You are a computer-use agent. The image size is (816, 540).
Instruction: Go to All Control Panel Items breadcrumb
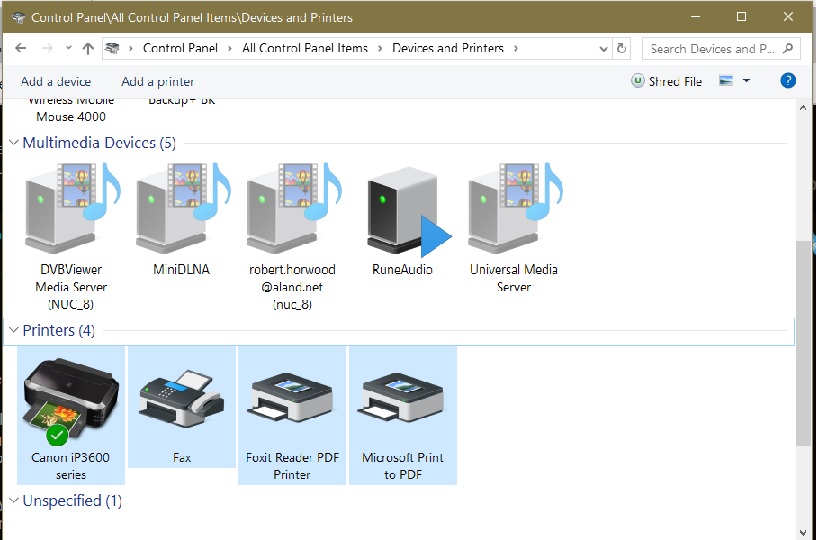point(305,48)
